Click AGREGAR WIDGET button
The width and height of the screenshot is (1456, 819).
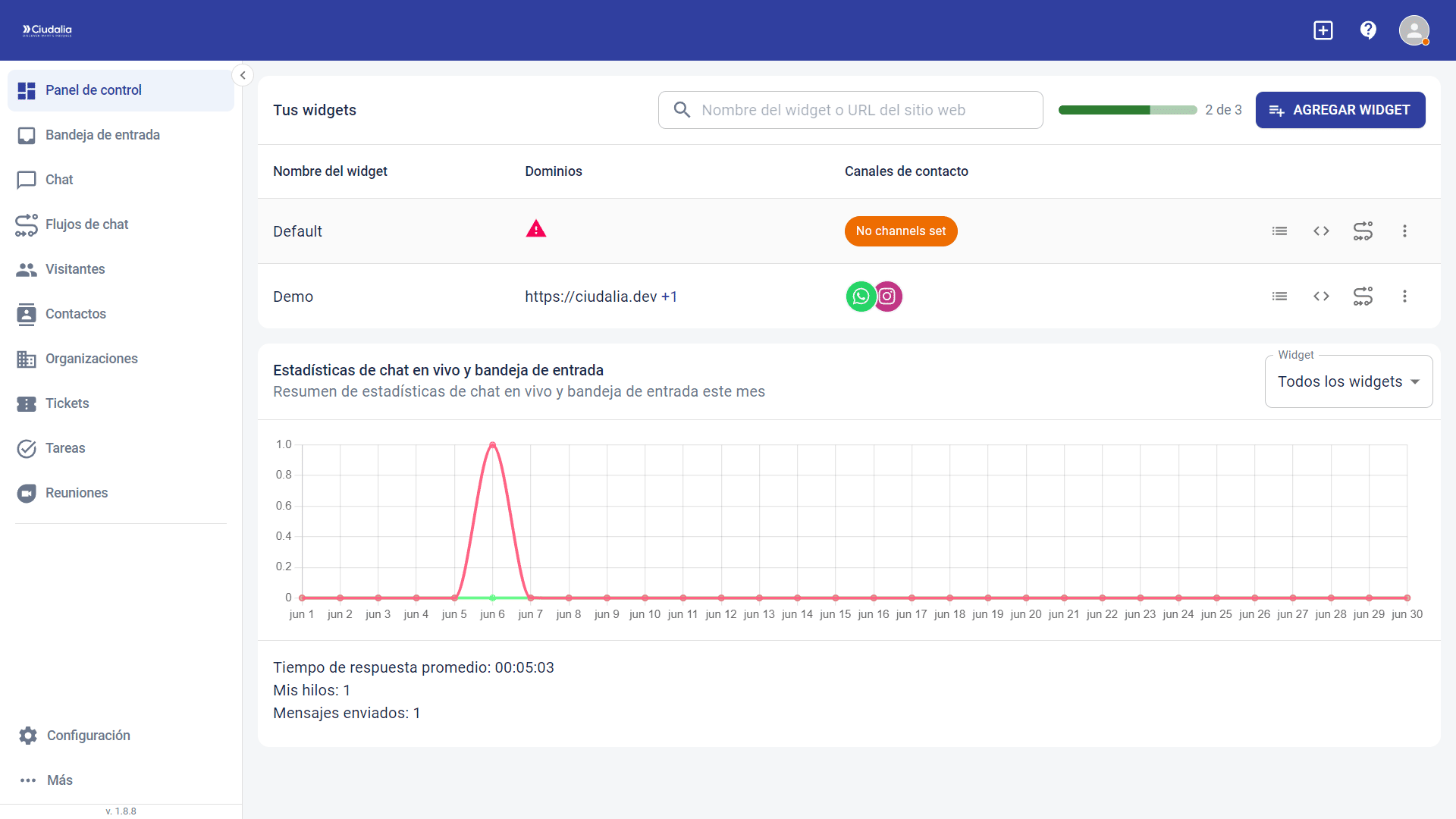click(1340, 110)
